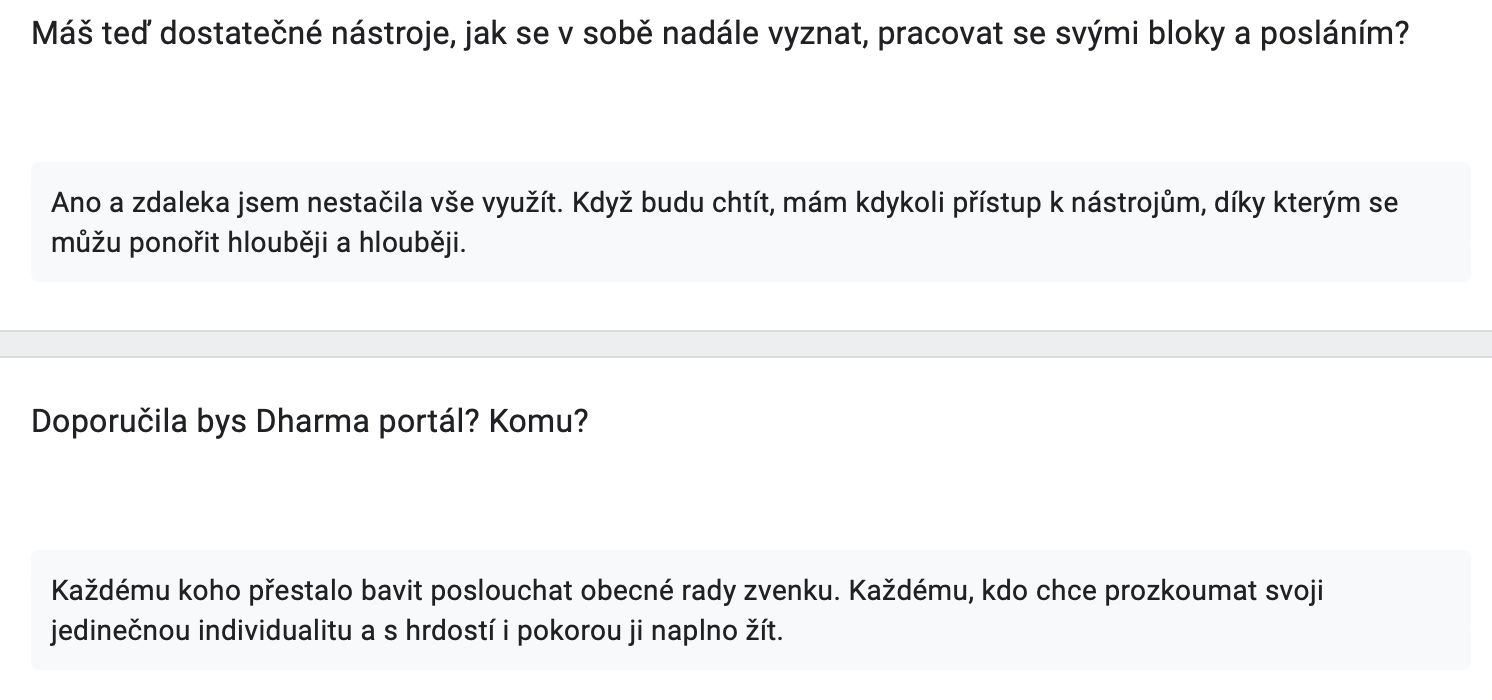Image resolution: width=1492 pixels, height=700 pixels.
Task: Click the question "Doporučila bys Dharma portál?"
Action: [x=310, y=422]
